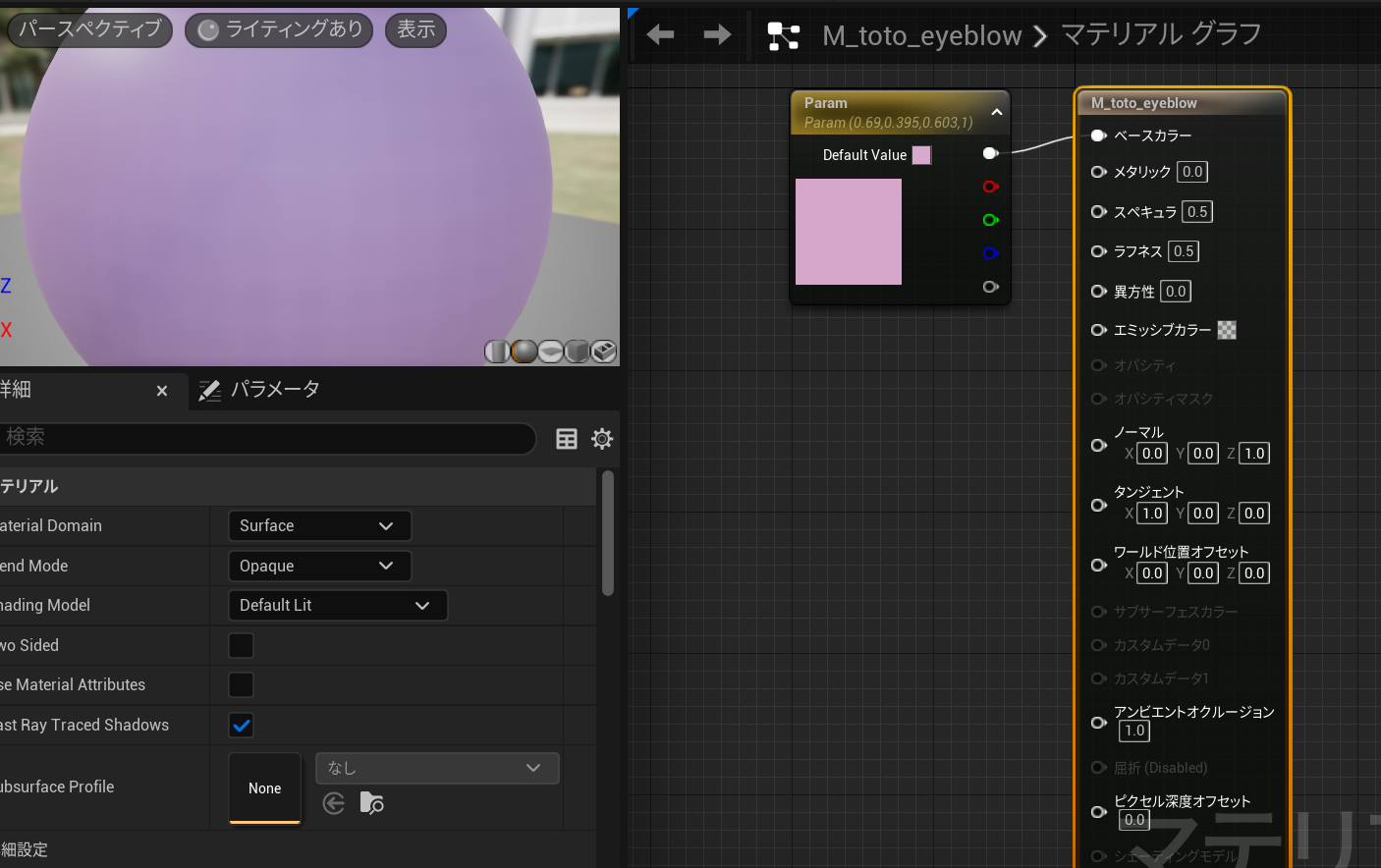Image resolution: width=1381 pixels, height=868 pixels.
Task: Switch to the パラメータ tab
Action: [260, 390]
